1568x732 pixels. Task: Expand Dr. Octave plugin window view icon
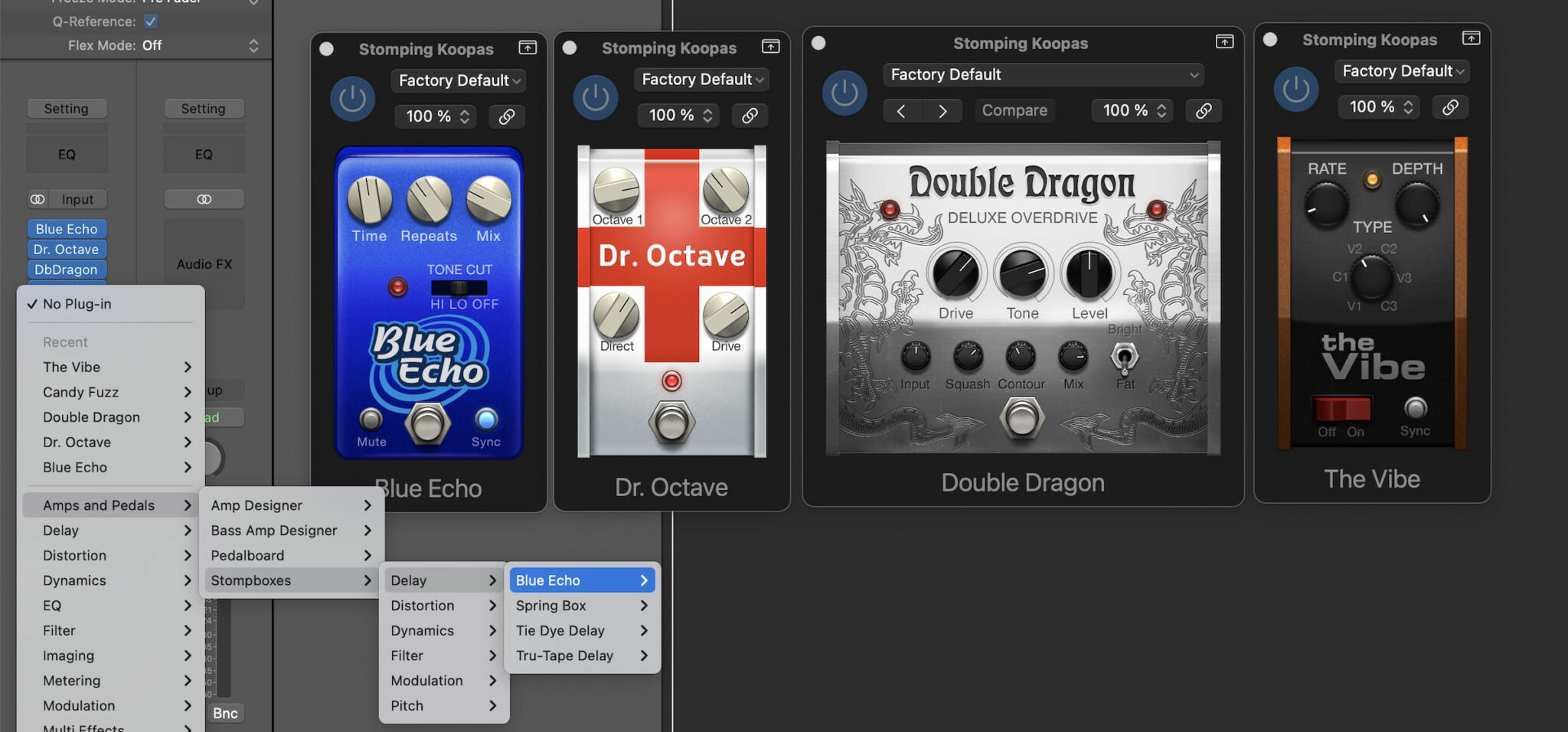pos(771,47)
